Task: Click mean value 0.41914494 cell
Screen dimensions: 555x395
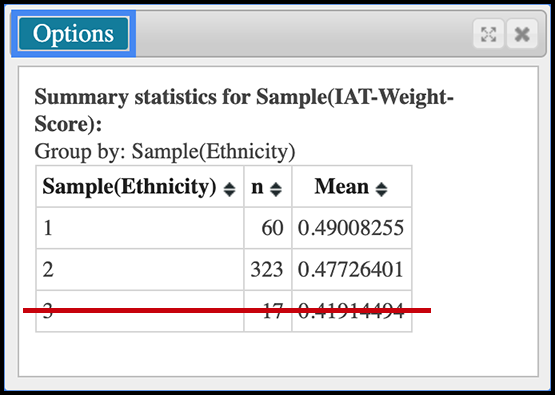Action: click(x=352, y=311)
